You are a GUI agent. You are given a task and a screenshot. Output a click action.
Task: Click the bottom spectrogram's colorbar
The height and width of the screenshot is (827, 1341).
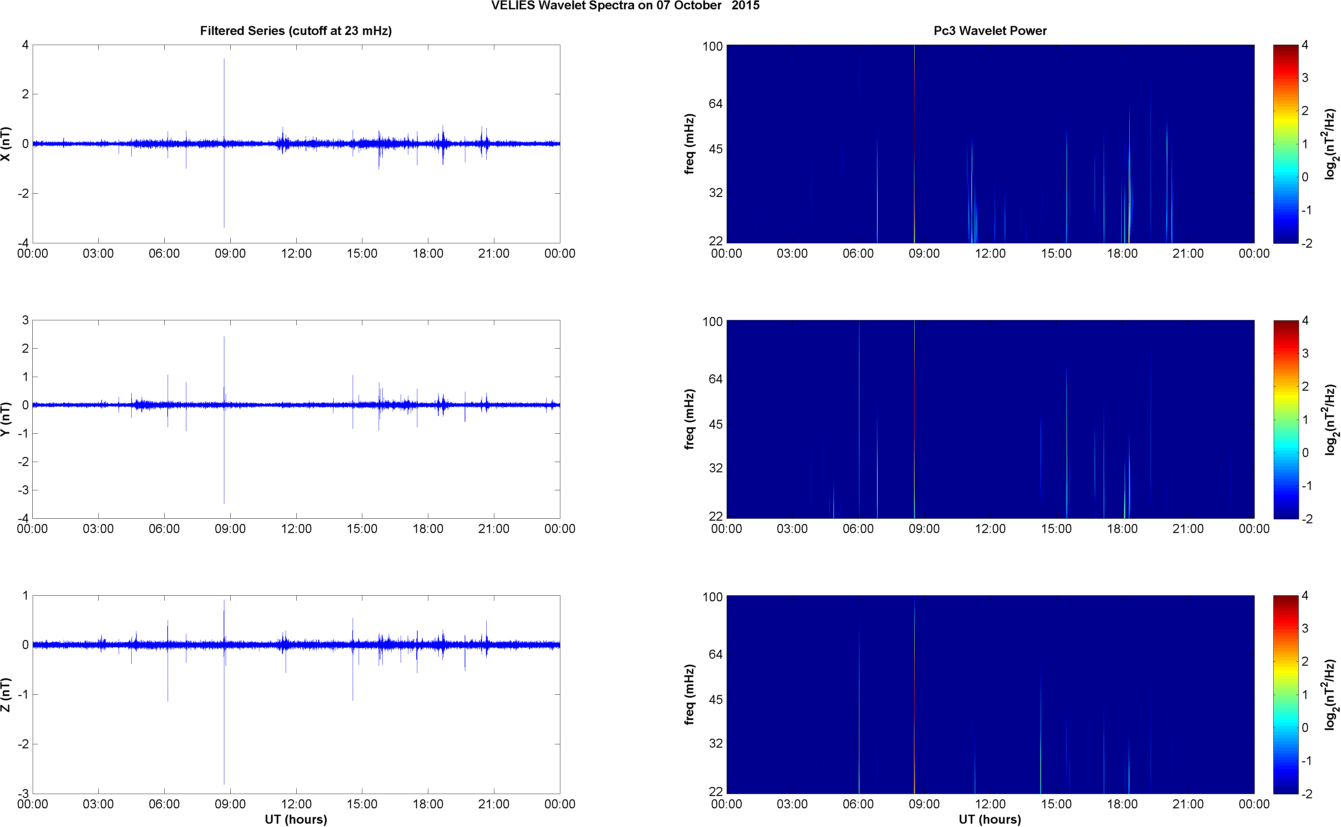click(x=1285, y=694)
